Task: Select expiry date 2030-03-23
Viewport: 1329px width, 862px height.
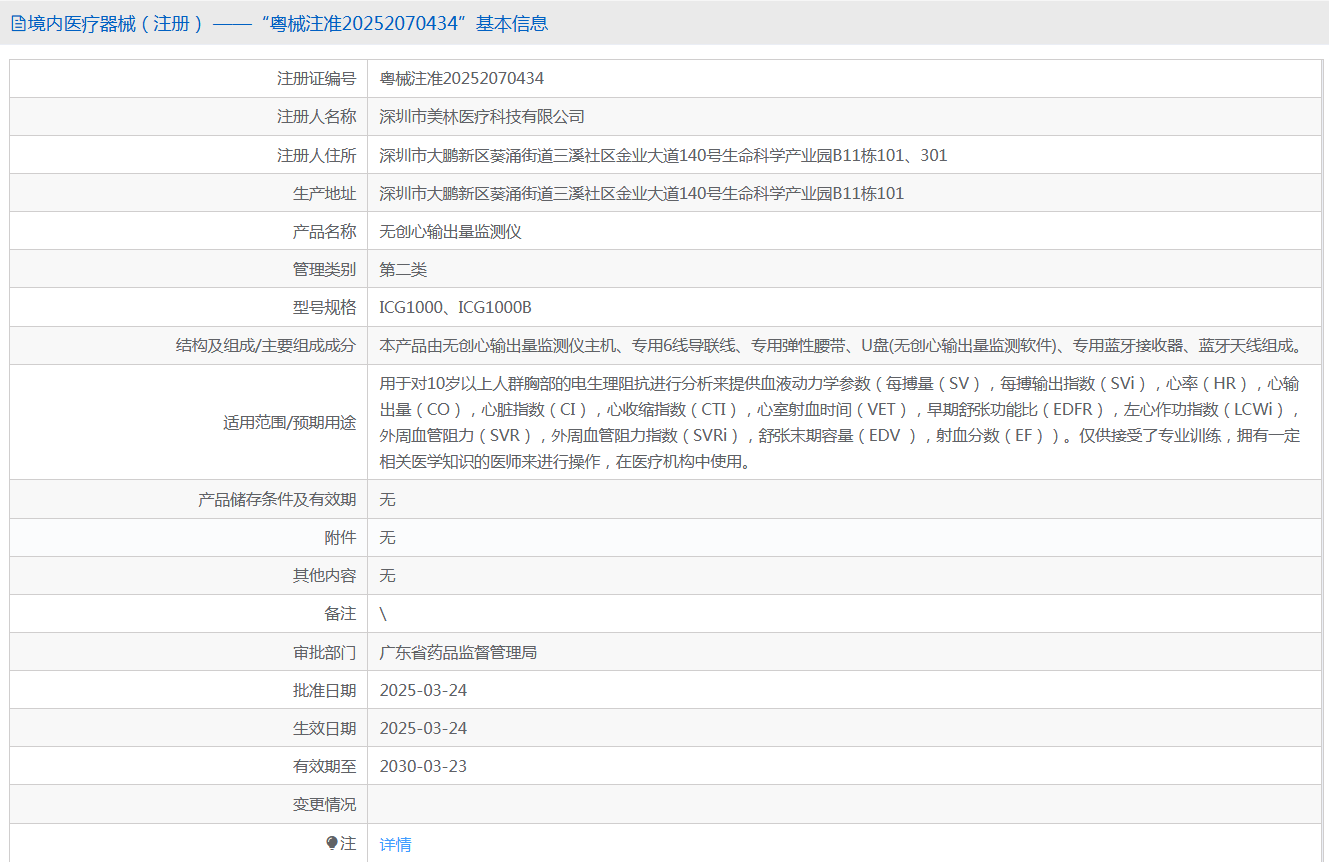Action: pyautogui.click(x=423, y=766)
